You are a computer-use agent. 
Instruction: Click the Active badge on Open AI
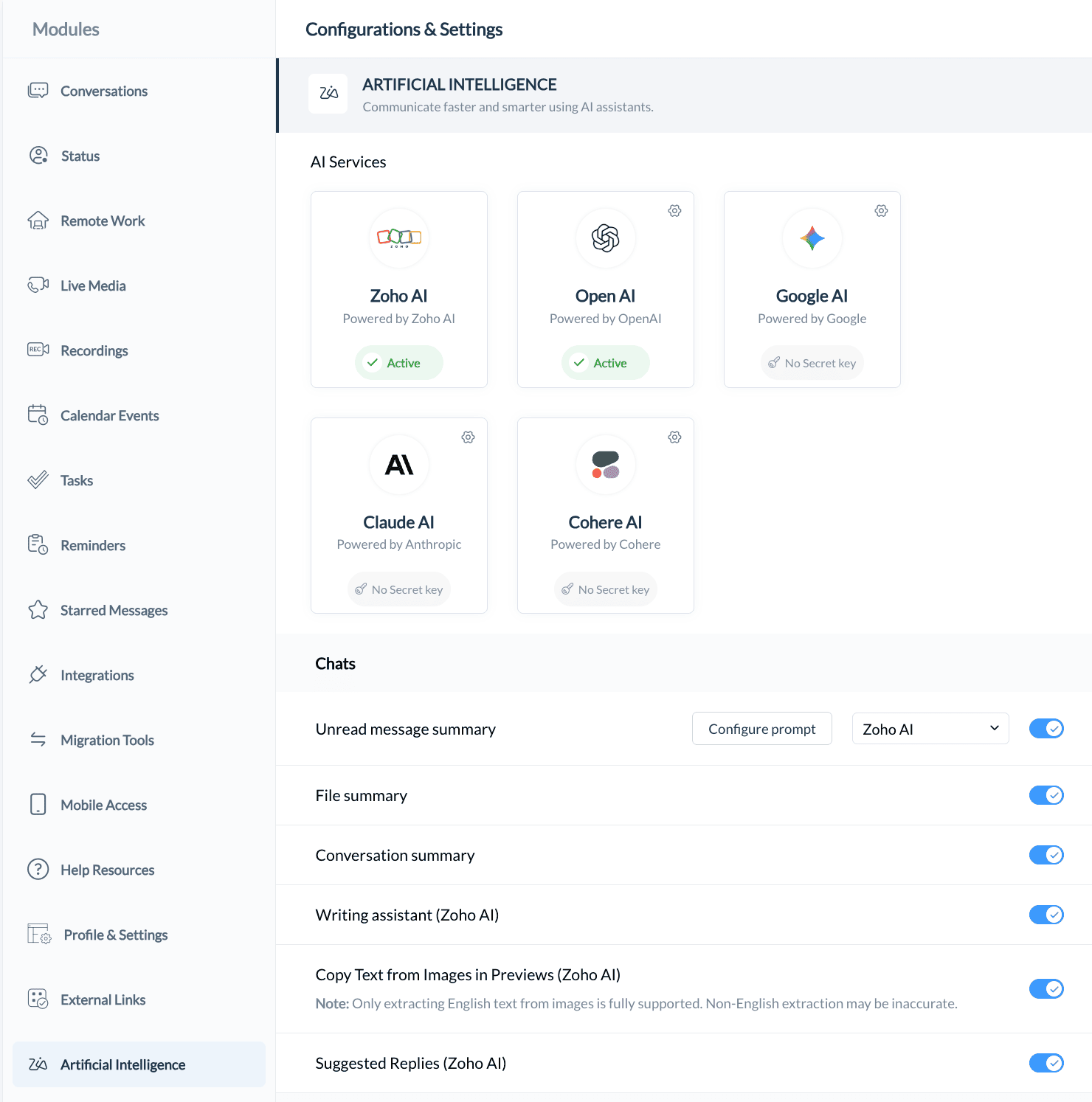(606, 363)
